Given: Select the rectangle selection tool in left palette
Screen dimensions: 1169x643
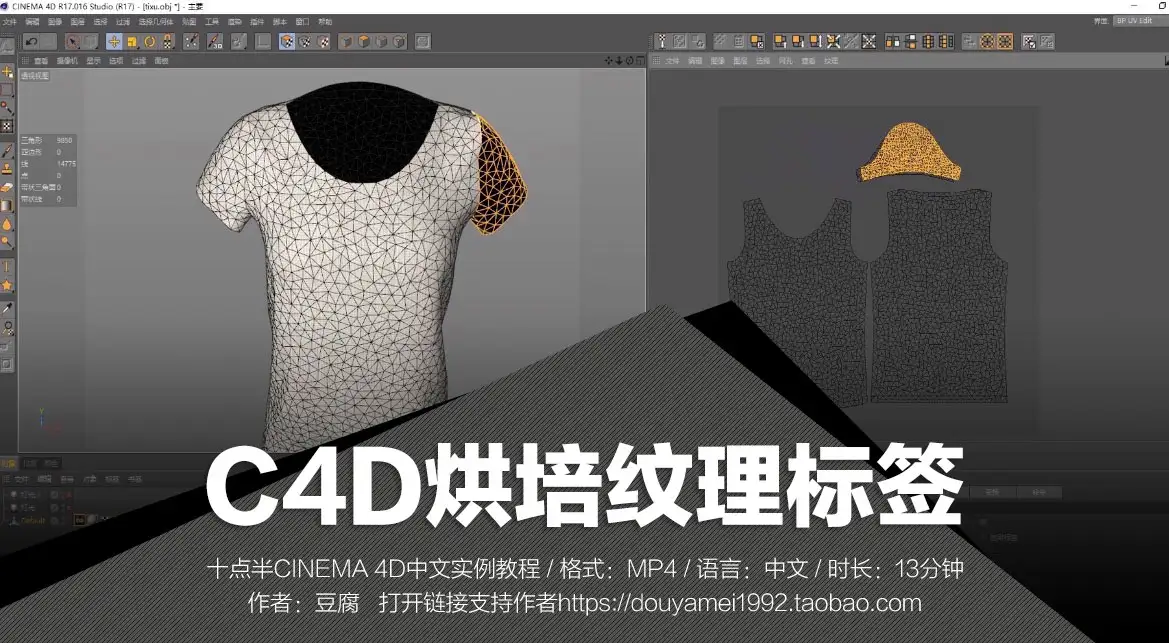Looking at the screenshot, I should (x=7, y=90).
